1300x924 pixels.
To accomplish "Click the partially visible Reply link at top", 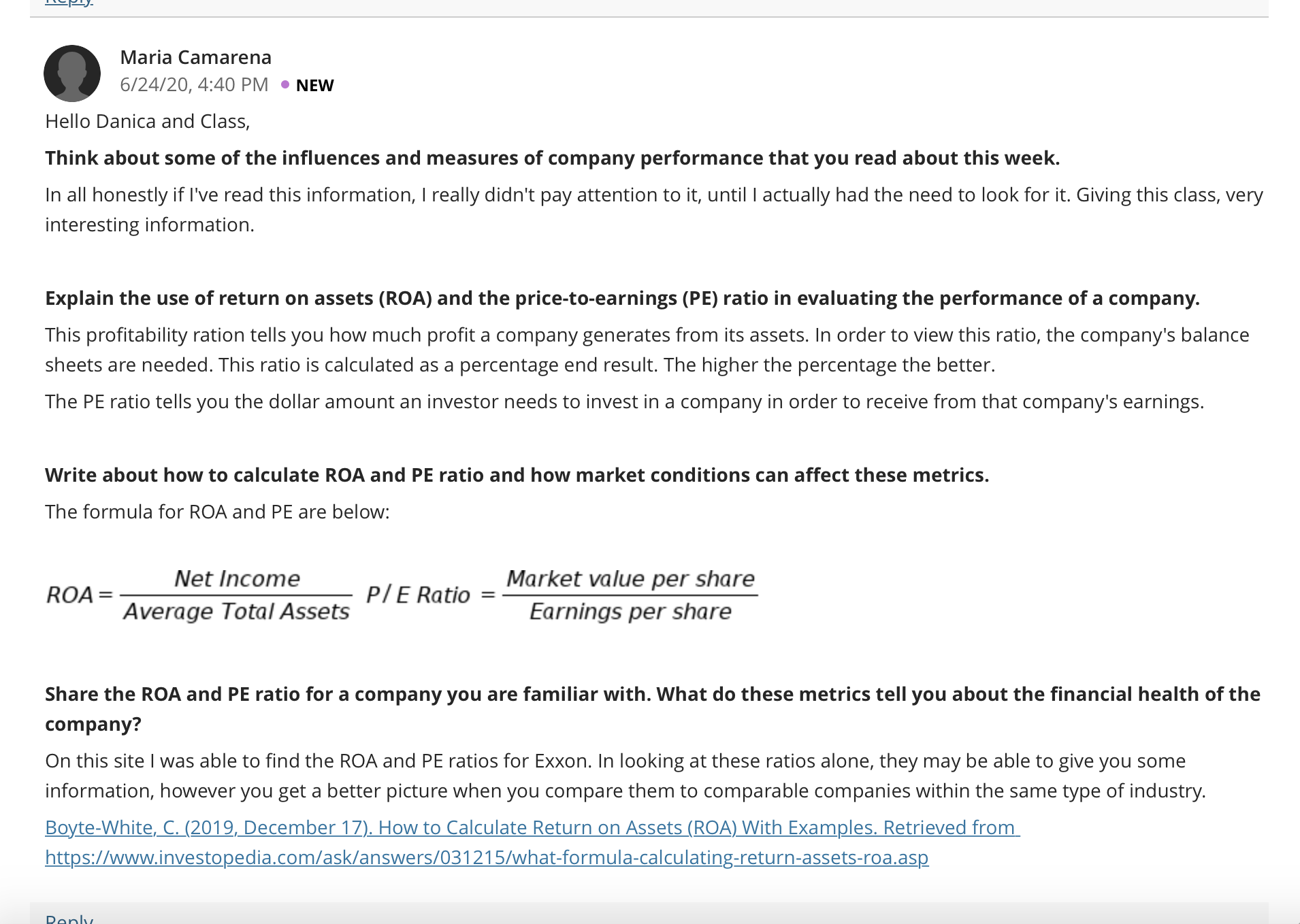I will (69, 3).
